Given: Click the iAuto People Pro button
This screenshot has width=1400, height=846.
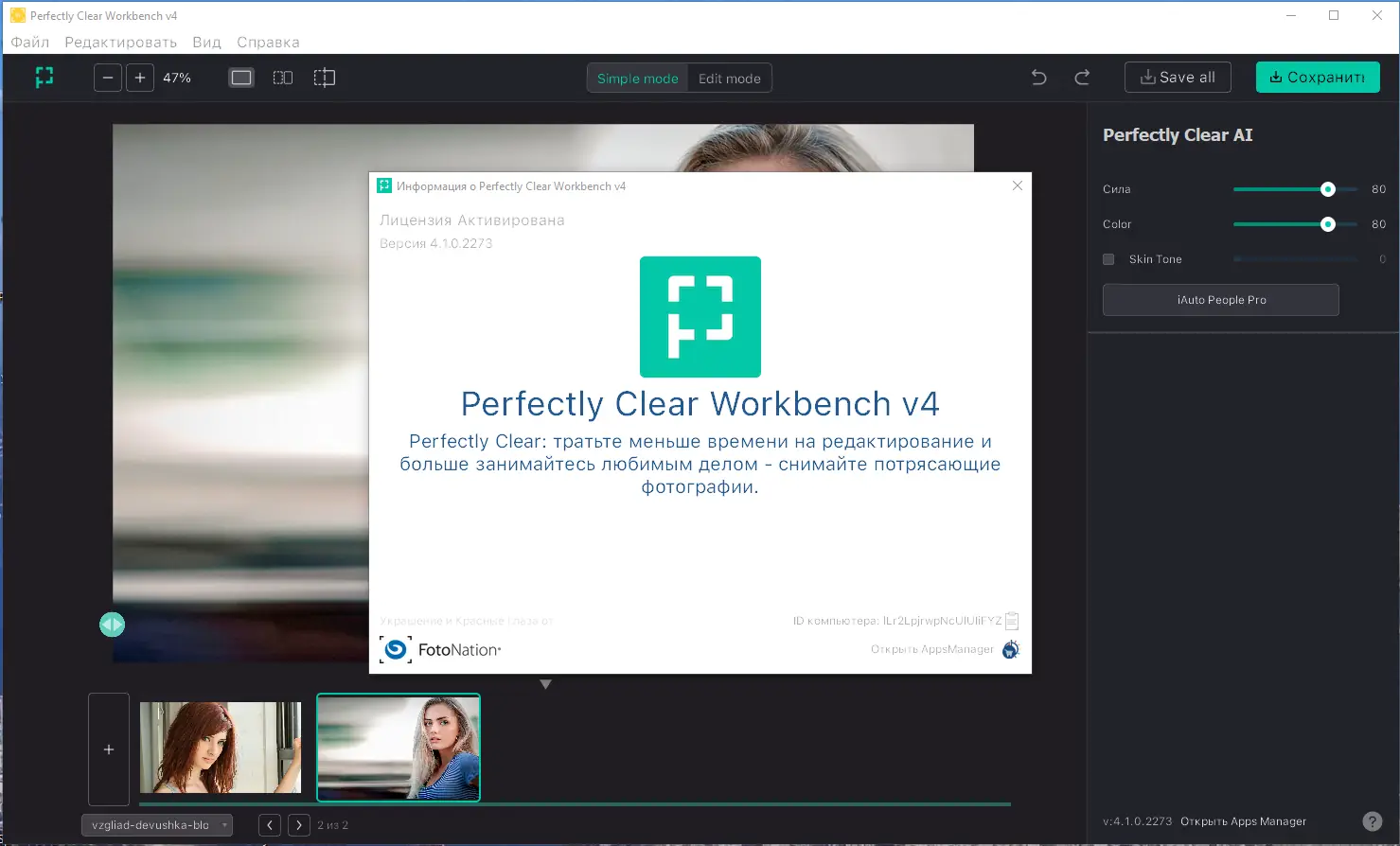Looking at the screenshot, I should coord(1220,299).
